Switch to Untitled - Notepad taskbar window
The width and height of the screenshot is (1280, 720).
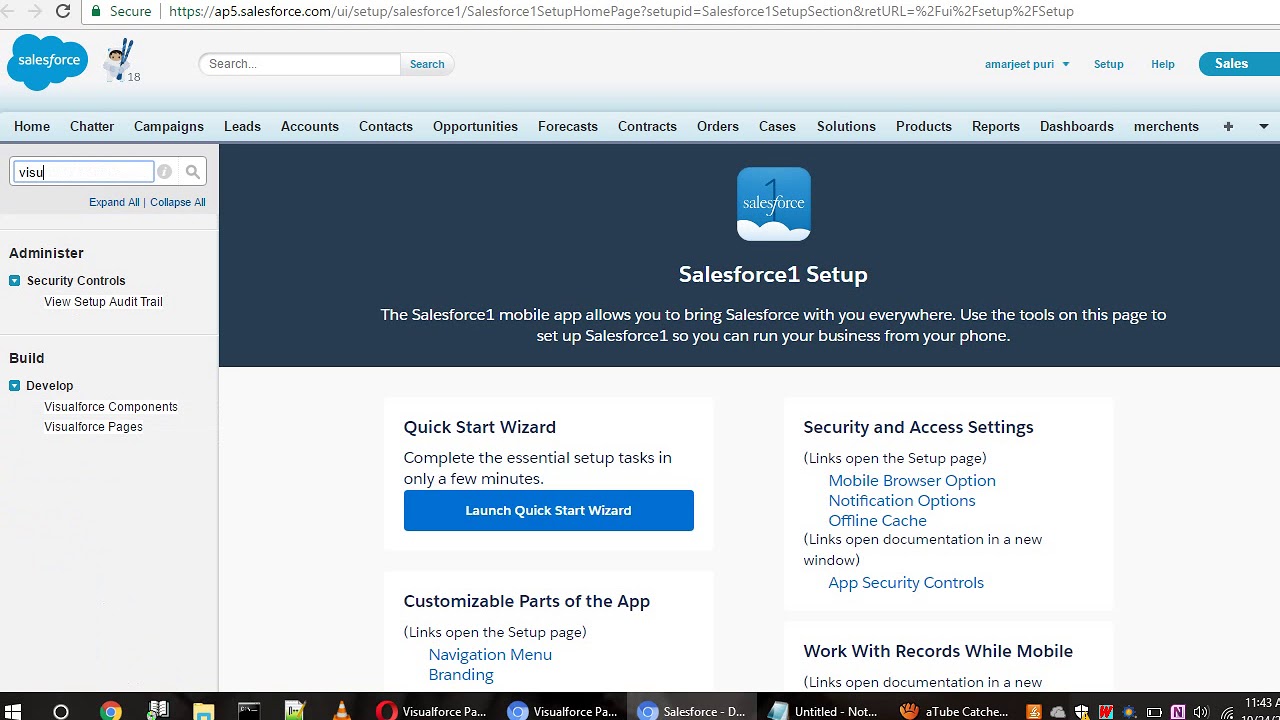tap(824, 711)
